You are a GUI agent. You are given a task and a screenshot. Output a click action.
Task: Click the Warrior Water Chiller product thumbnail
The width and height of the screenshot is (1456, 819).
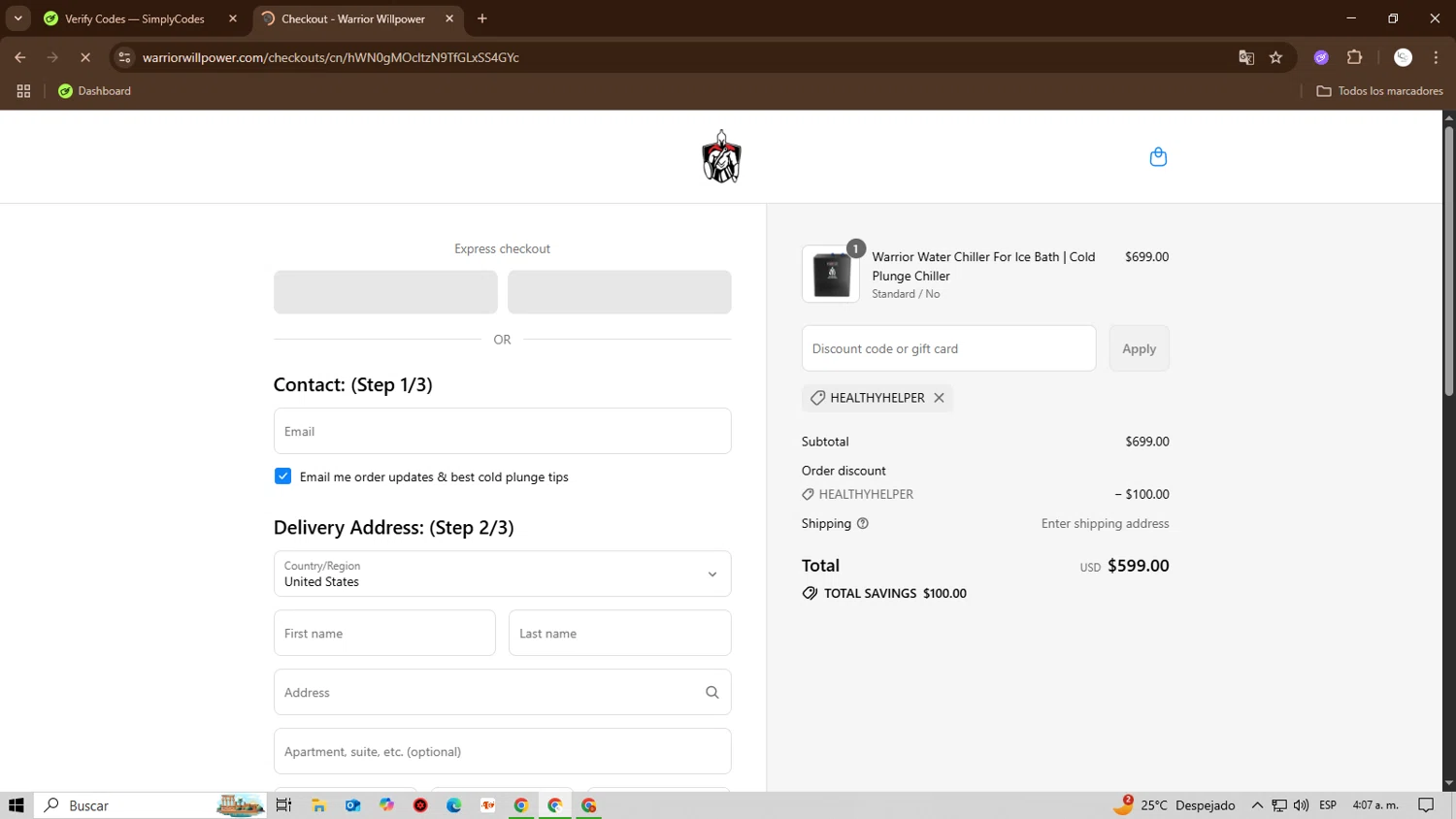click(831, 274)
